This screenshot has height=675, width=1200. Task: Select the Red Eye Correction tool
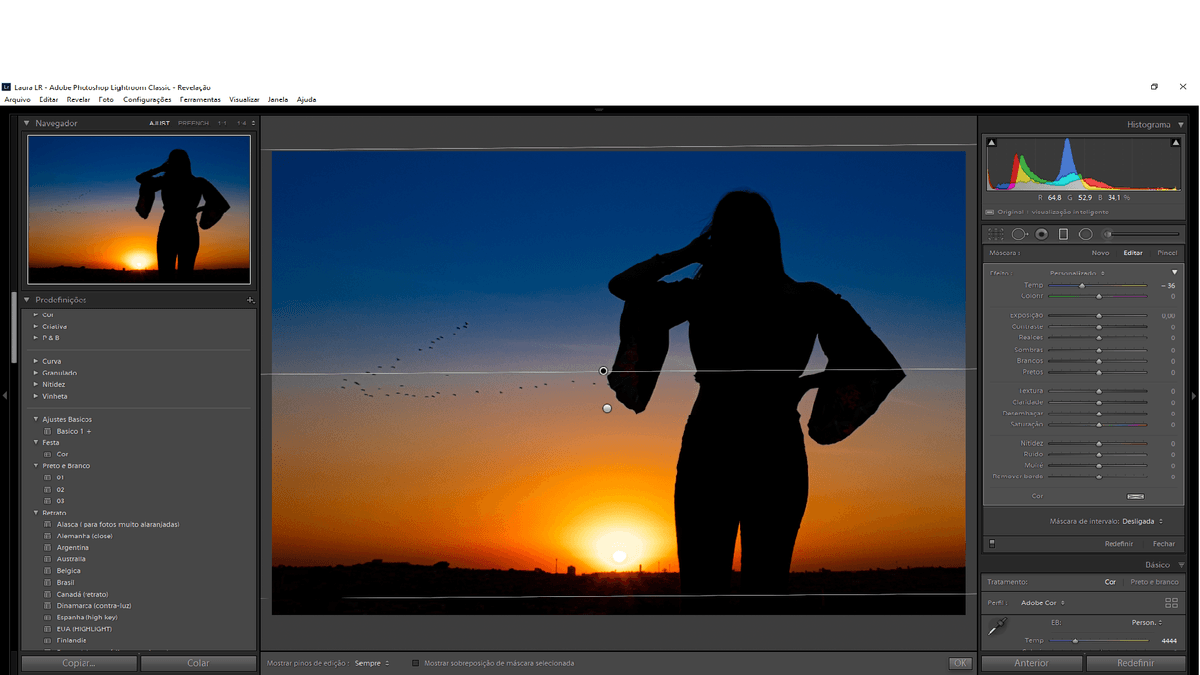[1041, 234]
